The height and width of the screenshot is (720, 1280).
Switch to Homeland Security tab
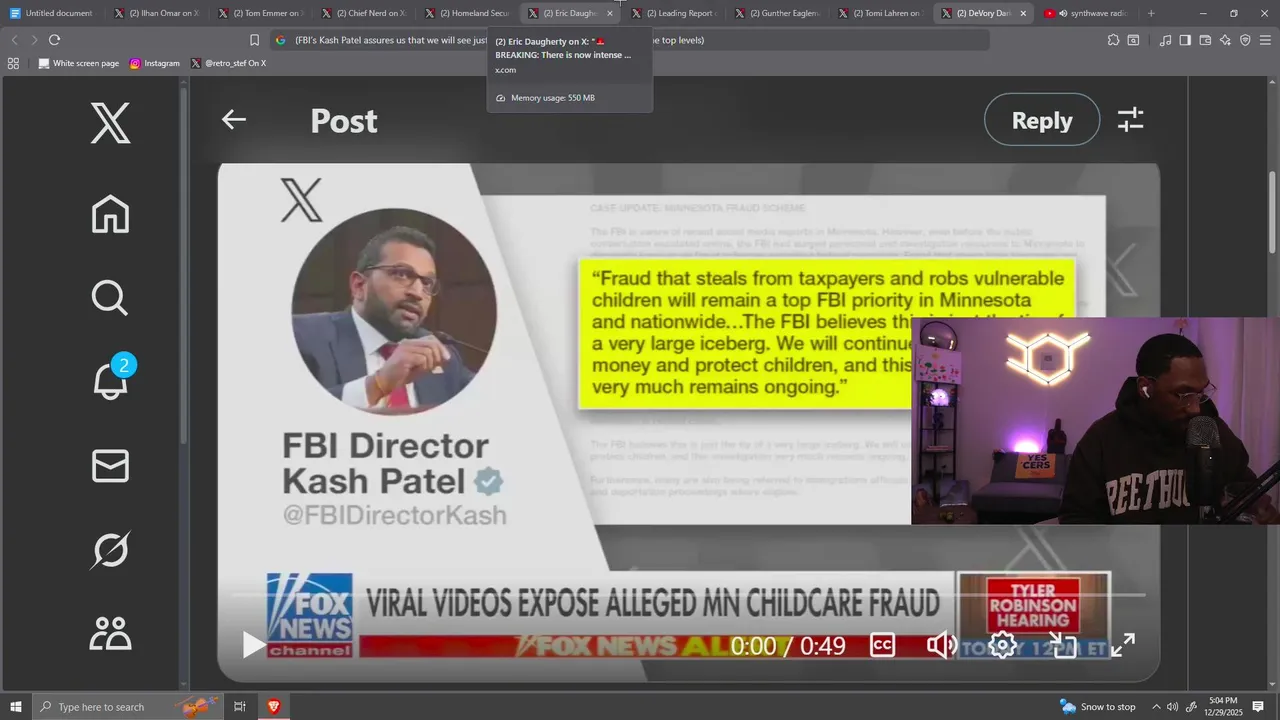(468, 13)
